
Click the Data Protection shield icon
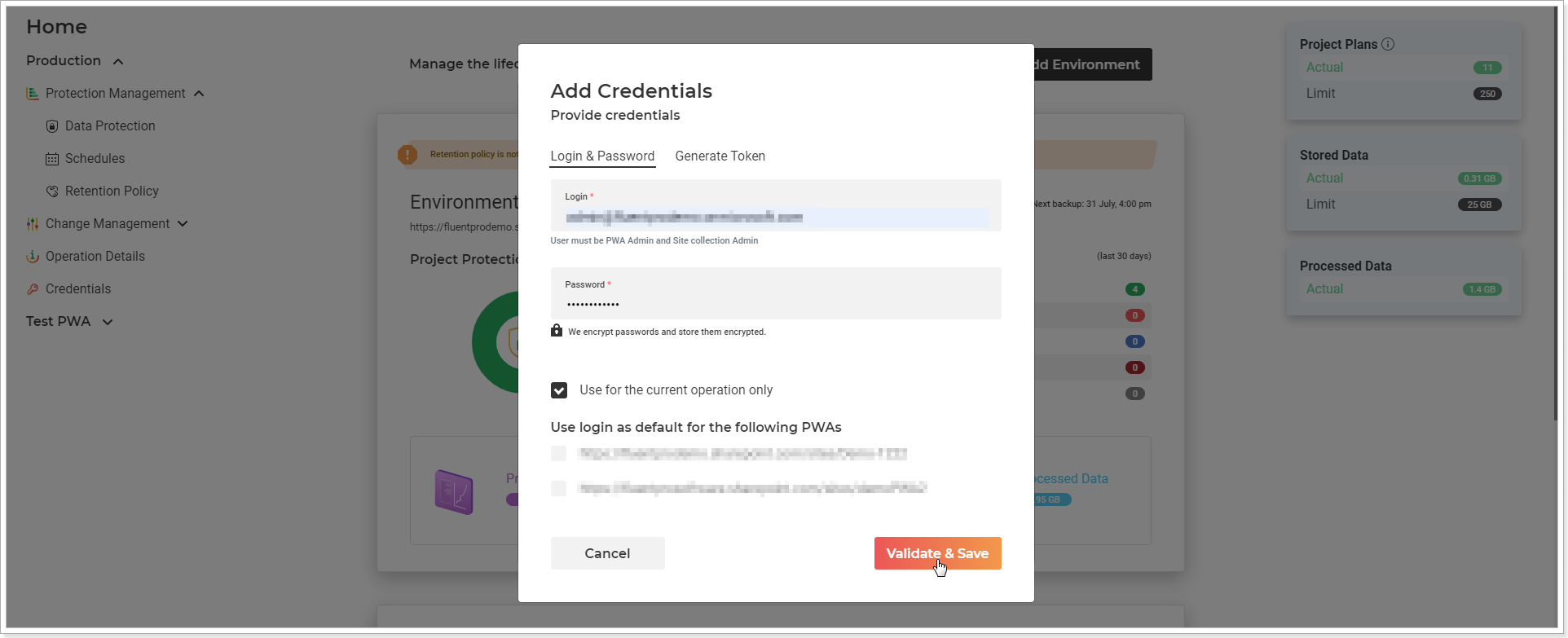(52, 126)
